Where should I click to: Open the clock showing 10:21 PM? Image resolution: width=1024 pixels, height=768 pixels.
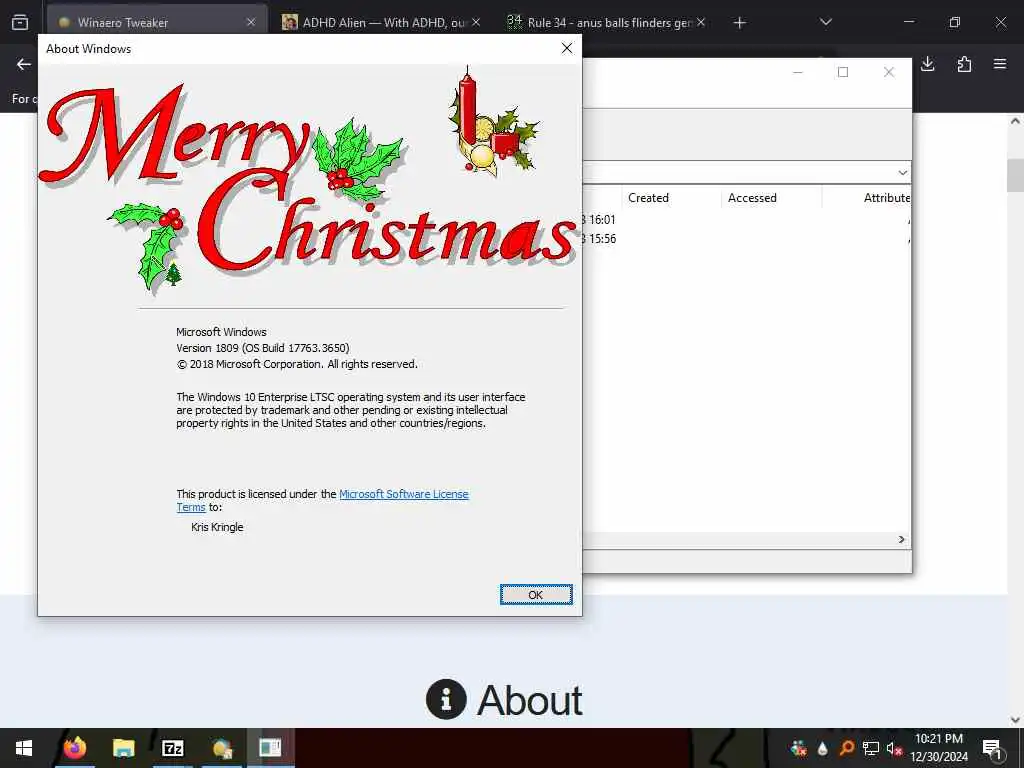point(939,748)
